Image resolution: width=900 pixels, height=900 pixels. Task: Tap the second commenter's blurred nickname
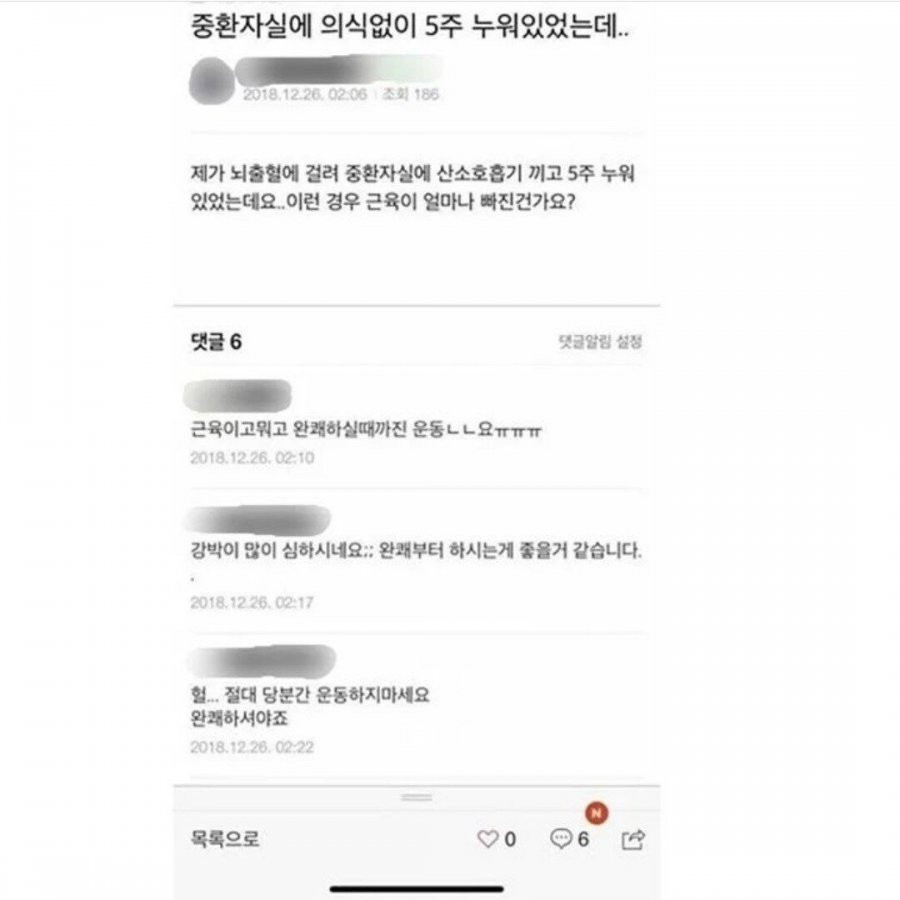coord(257,521)
